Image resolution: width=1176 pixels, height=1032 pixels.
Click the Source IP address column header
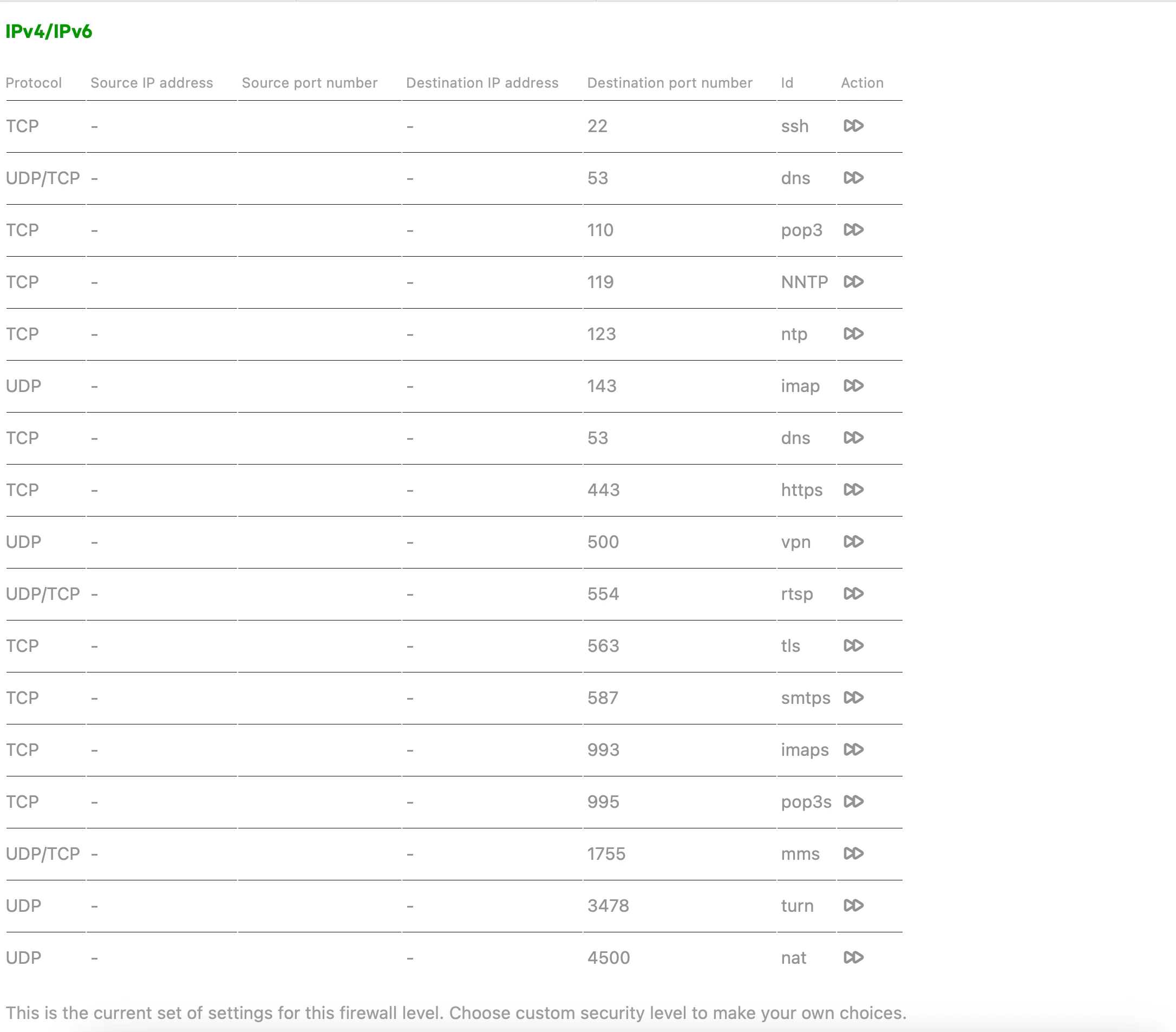152,83
